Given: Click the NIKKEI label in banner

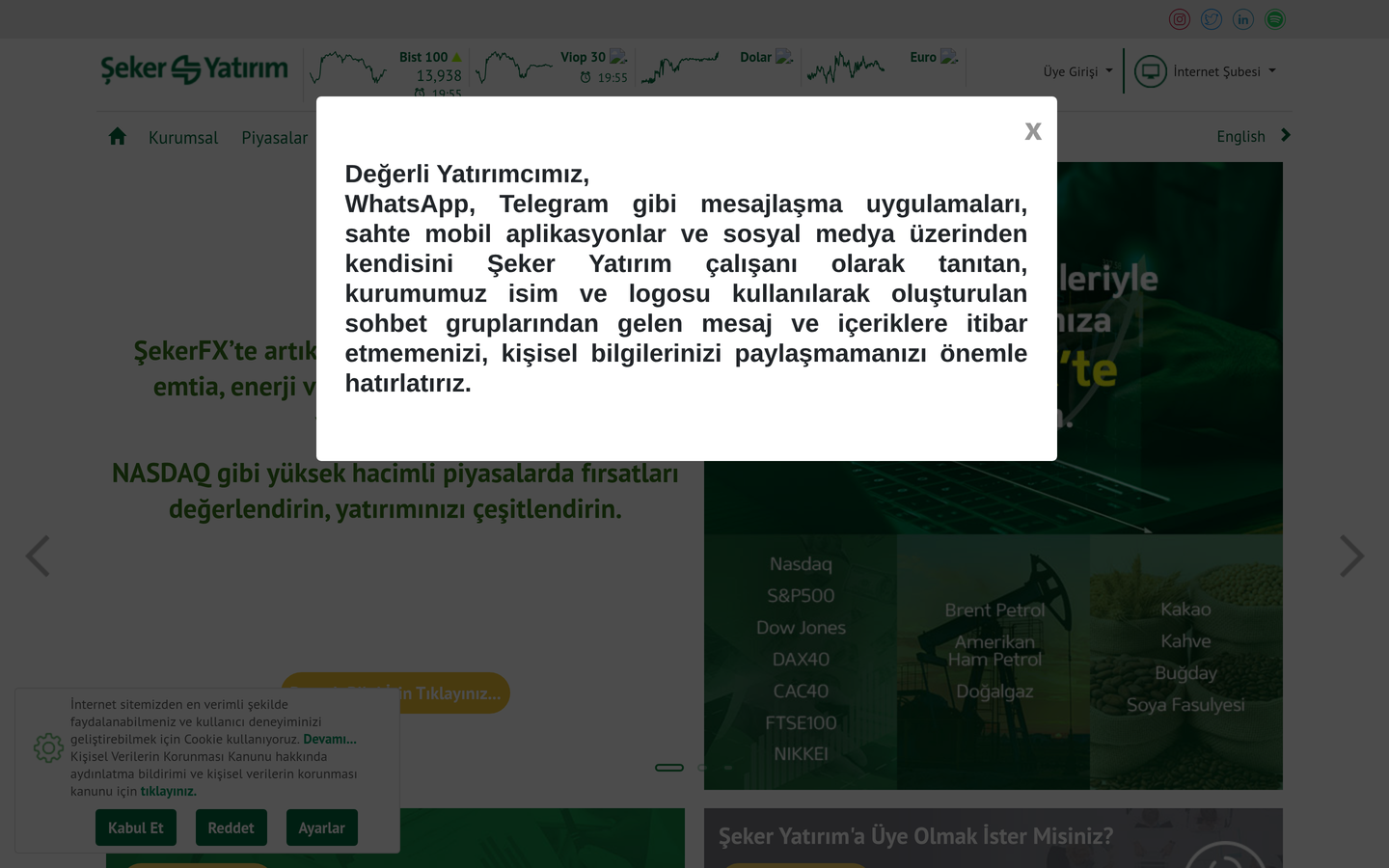Looking at the screenshot, I should 801,754.
